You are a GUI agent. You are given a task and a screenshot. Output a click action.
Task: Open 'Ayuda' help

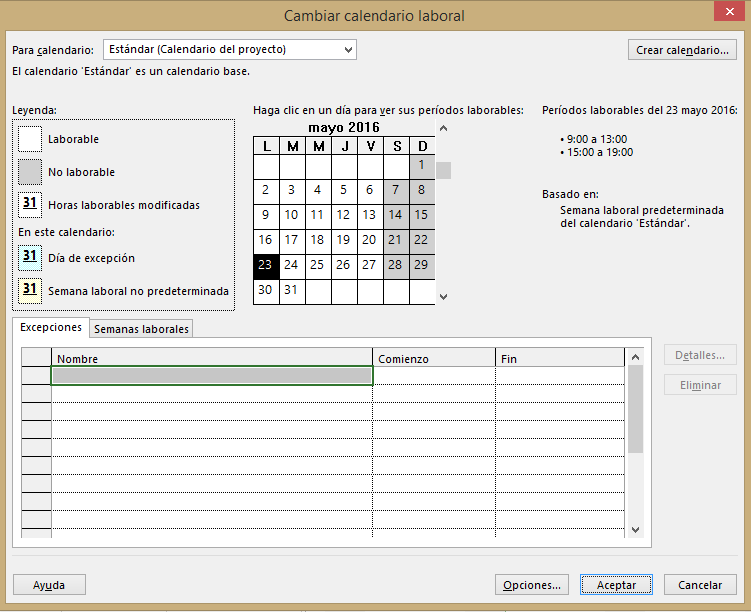point(49,585)
